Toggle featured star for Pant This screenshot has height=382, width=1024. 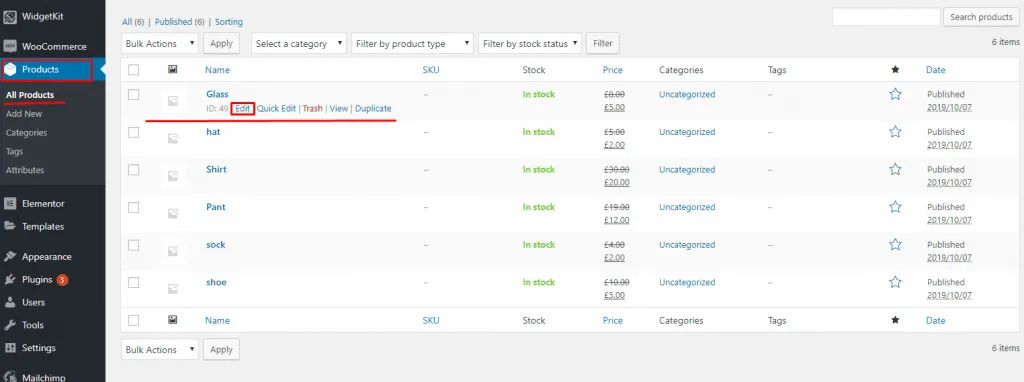(895, 207)
